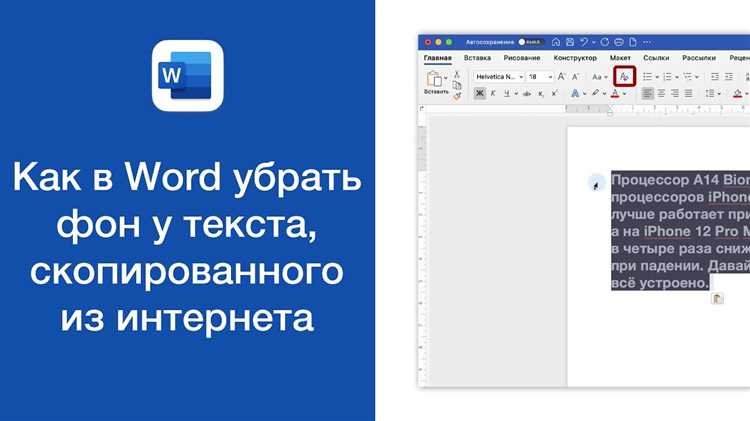Expand the underline style dropdown arrow
Image resolution: width=750 pixels, height=421 pixels.
coord(517,94)
